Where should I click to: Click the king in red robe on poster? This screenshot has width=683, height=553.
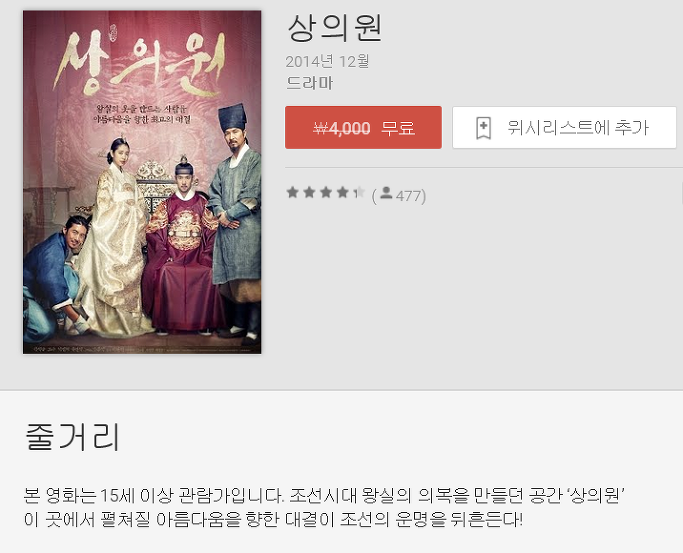click(183, 248)
